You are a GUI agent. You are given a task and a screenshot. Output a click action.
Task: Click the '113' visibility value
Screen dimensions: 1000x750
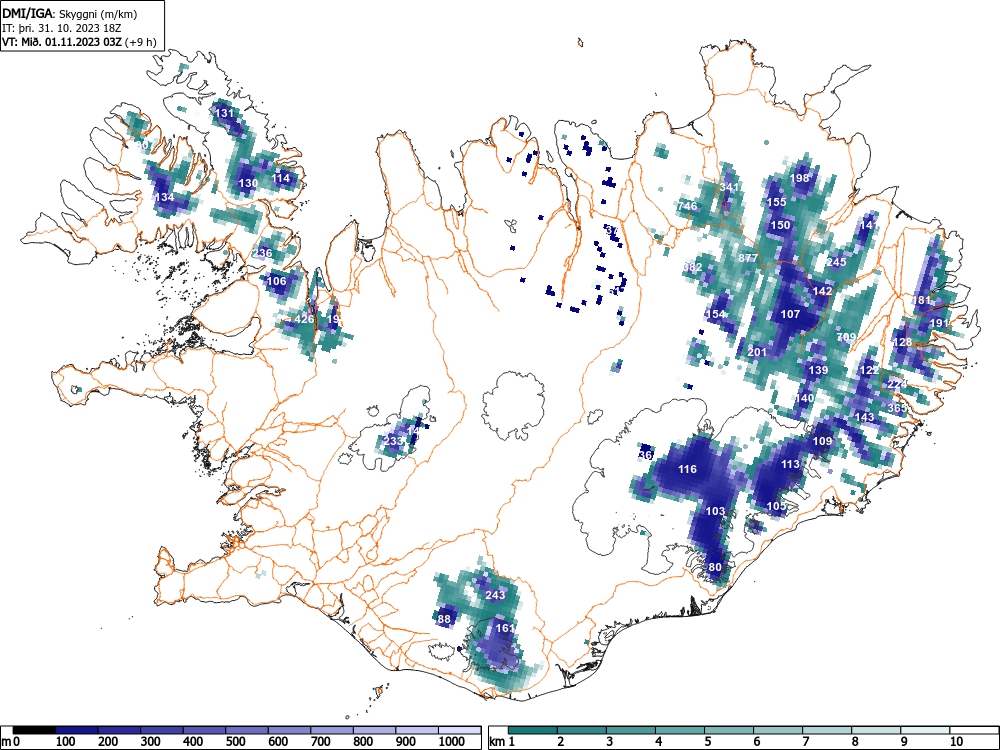tap(791, 464)
